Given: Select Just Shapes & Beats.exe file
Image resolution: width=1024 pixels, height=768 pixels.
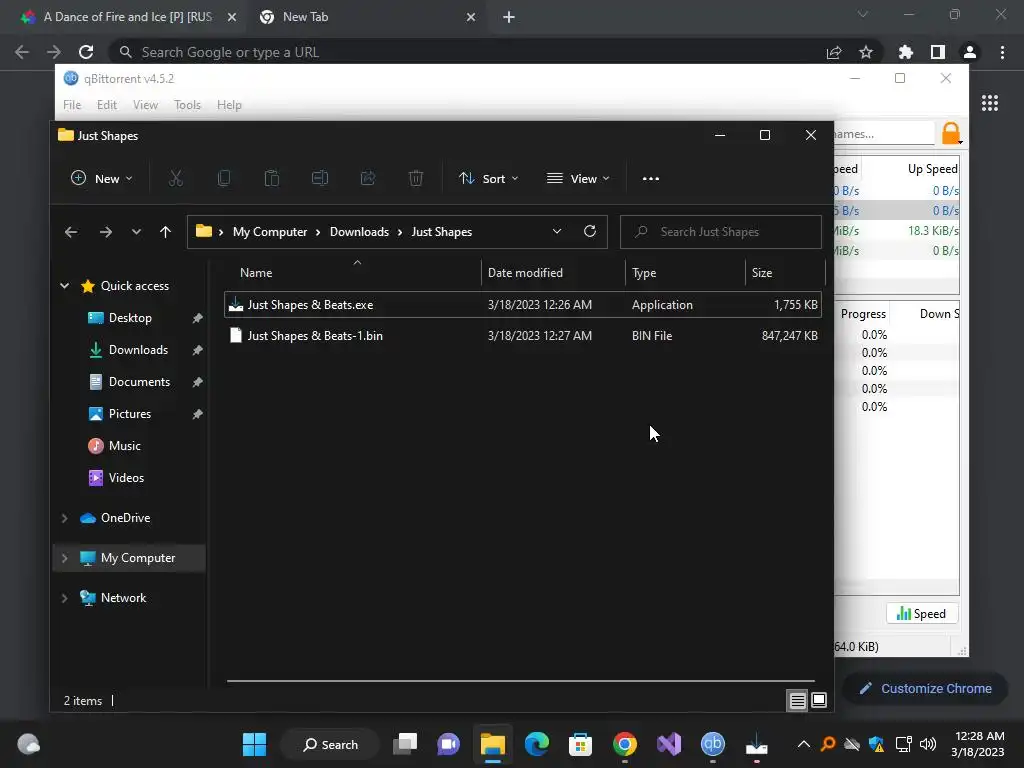Looking at the screenshot, I should click(x=522, y=304).
